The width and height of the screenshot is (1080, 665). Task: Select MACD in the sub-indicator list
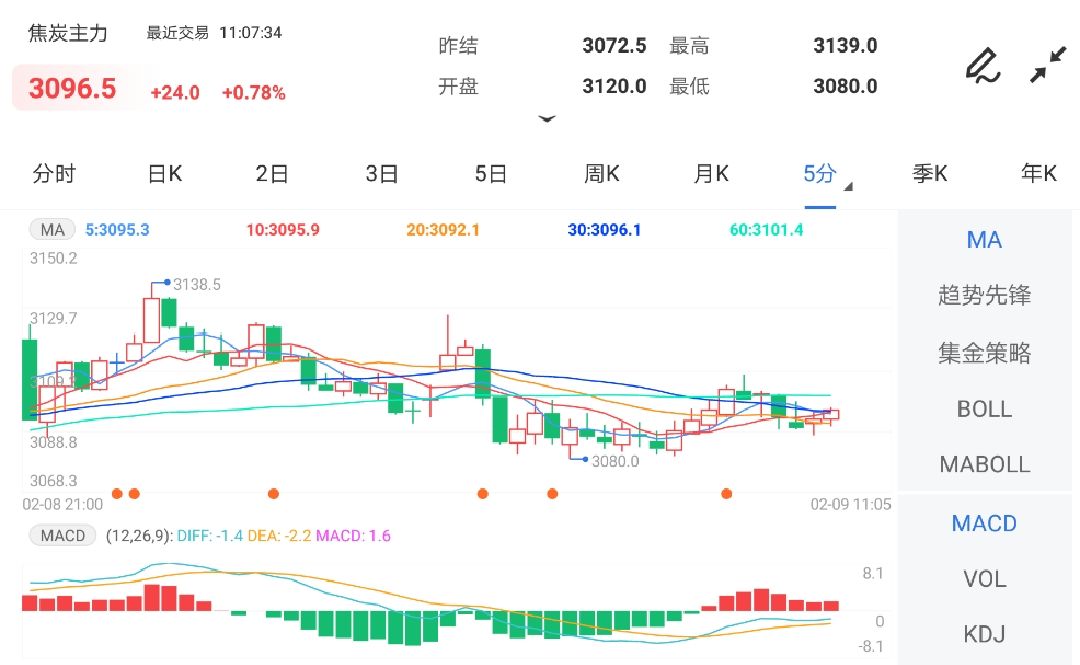click(984, 524)
